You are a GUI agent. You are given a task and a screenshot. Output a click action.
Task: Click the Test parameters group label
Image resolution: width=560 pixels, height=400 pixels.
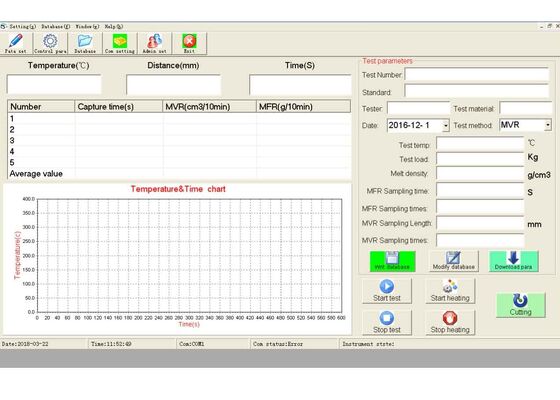click(x=388, y=61)
